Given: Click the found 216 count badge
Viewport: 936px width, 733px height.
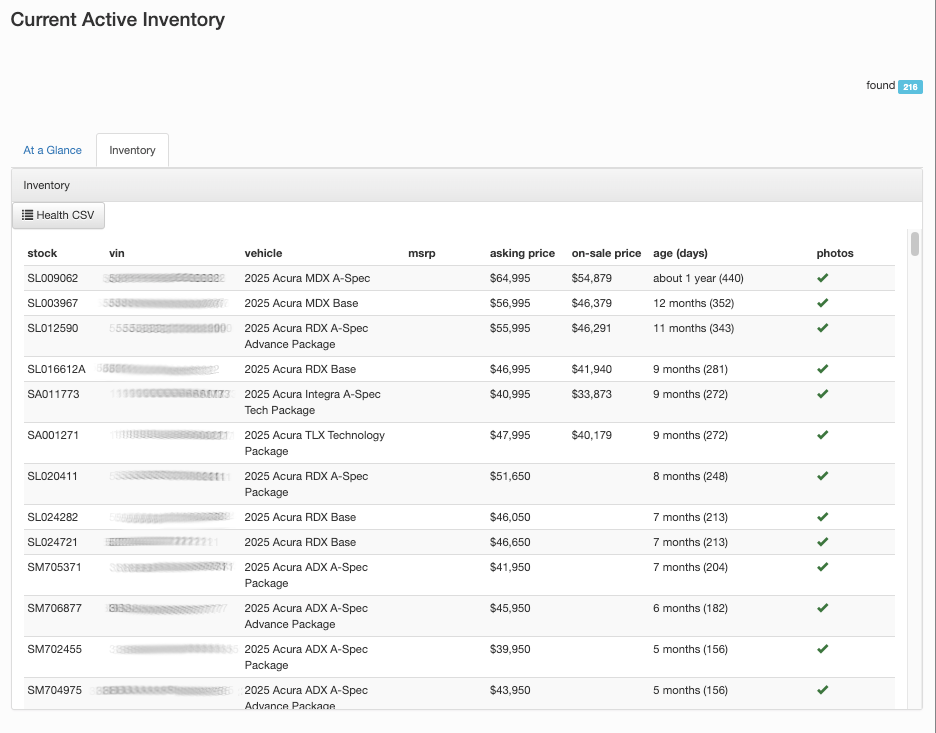Looking at the screenshot, I should (x=909, y=87).
